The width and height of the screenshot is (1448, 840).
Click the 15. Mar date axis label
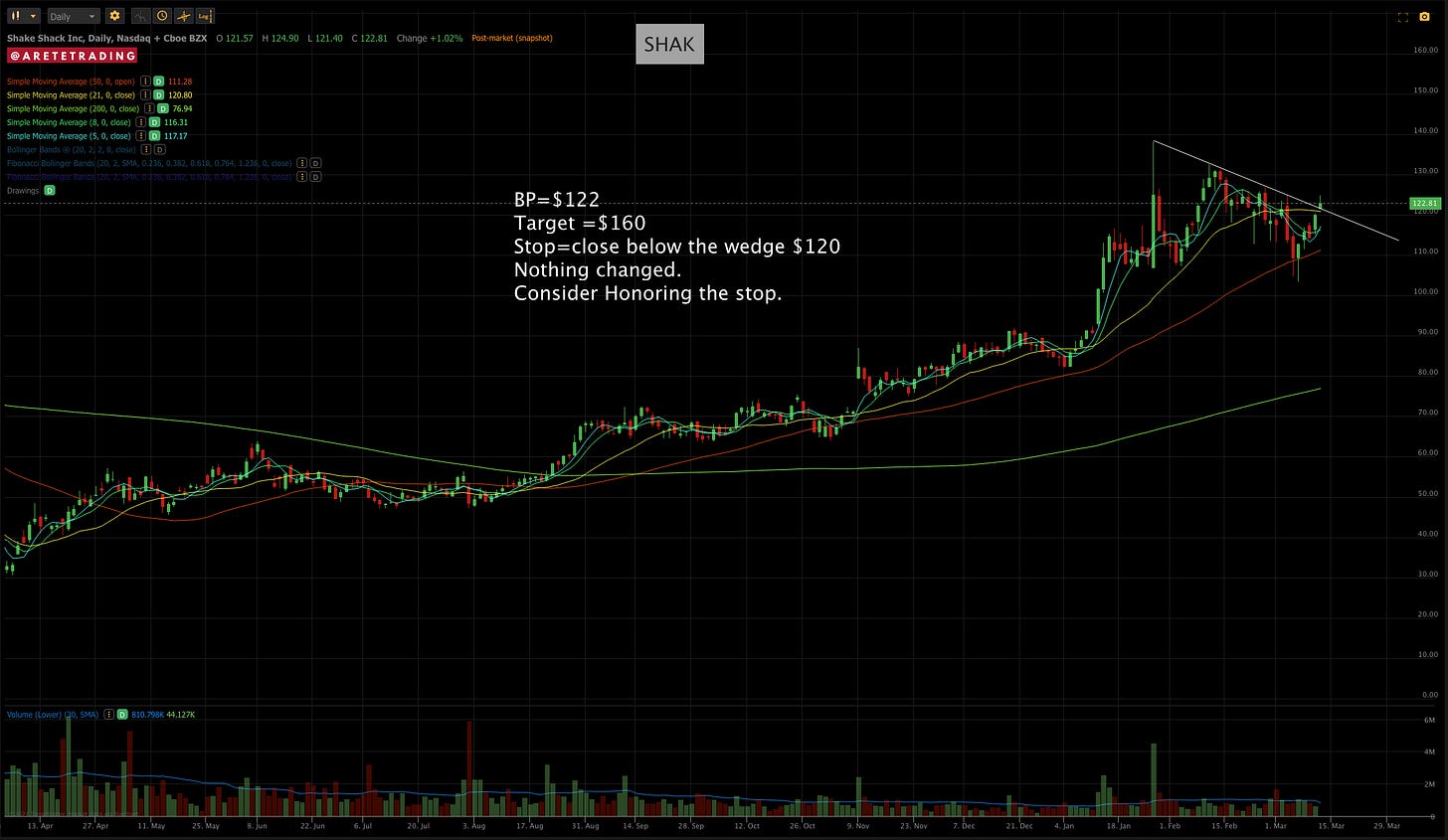coord(1333,825)
